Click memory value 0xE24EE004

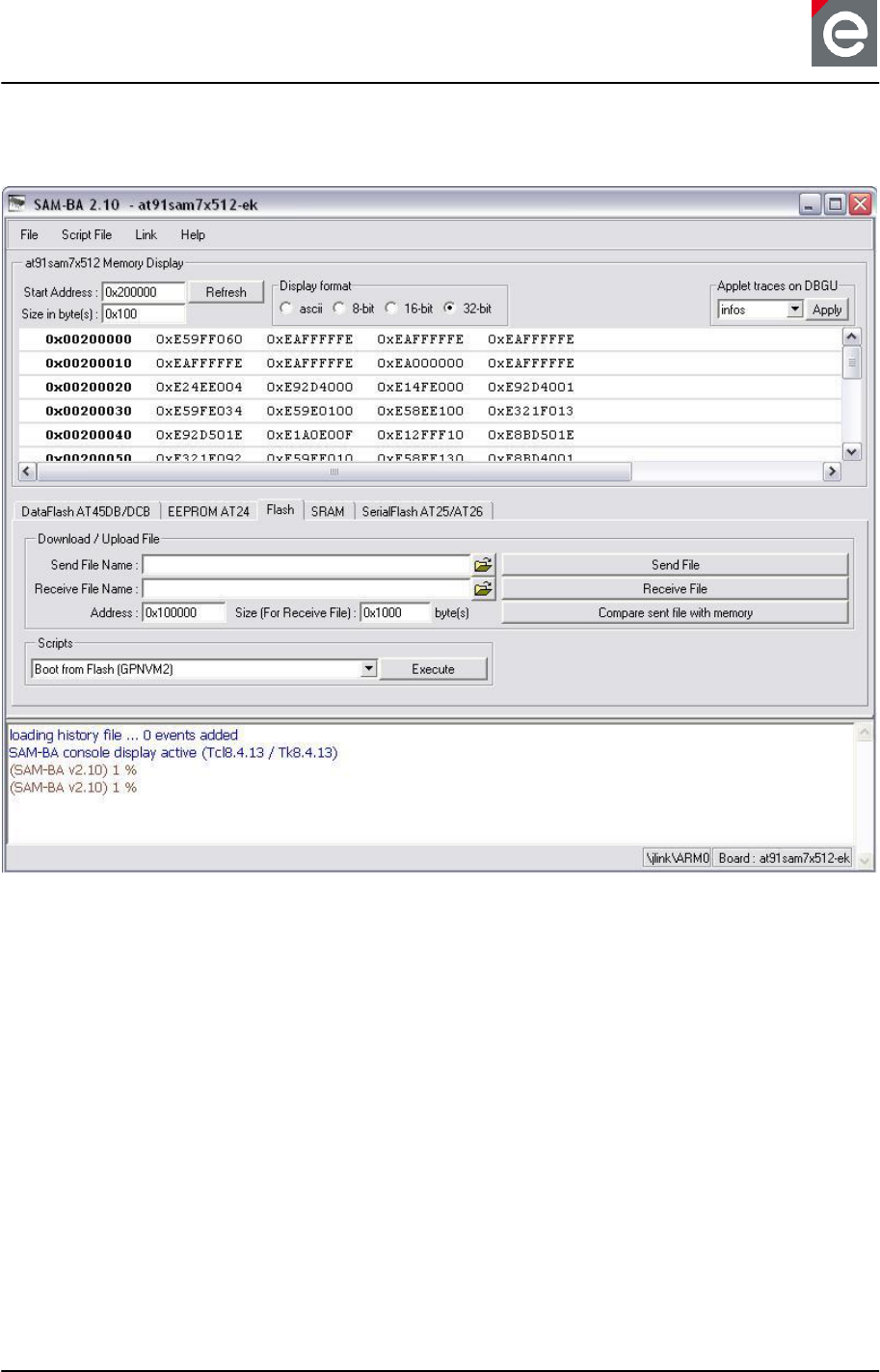click(x=200, y=387)
